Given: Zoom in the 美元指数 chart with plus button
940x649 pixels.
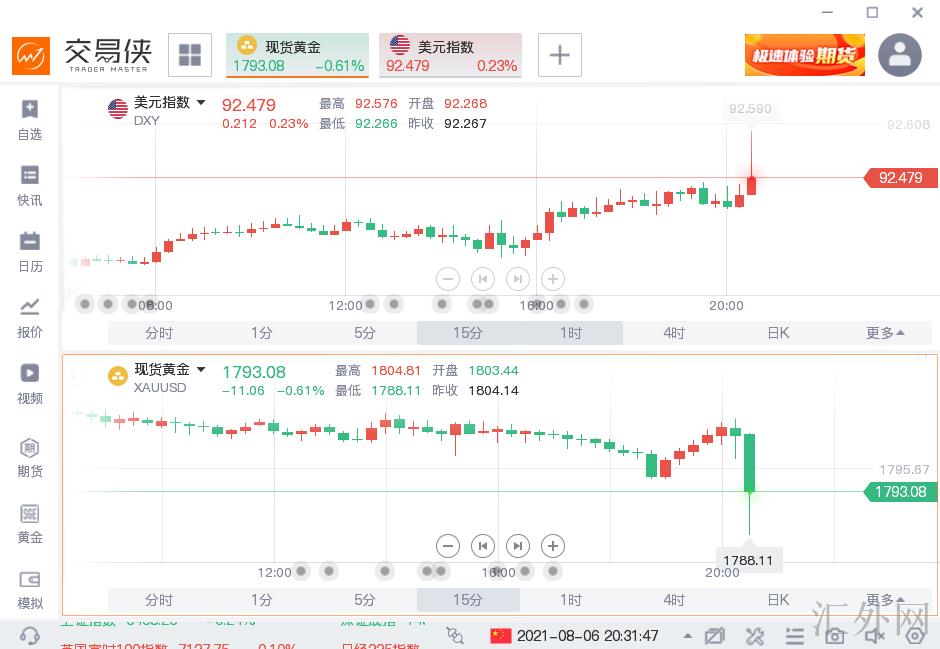Looking at the screenshot, I should tap(553, 279).
